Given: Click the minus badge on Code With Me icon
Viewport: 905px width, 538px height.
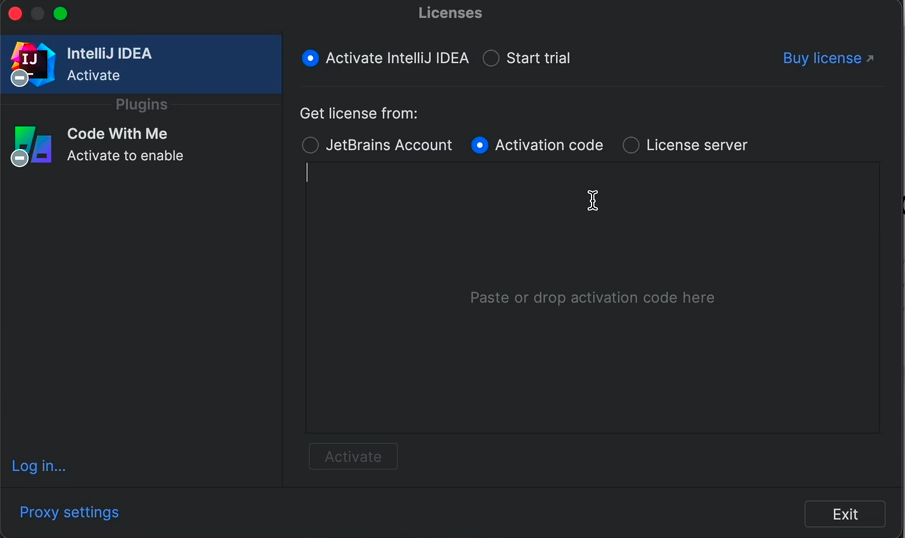Looking at the screenshot, I should tap(19, 158).
